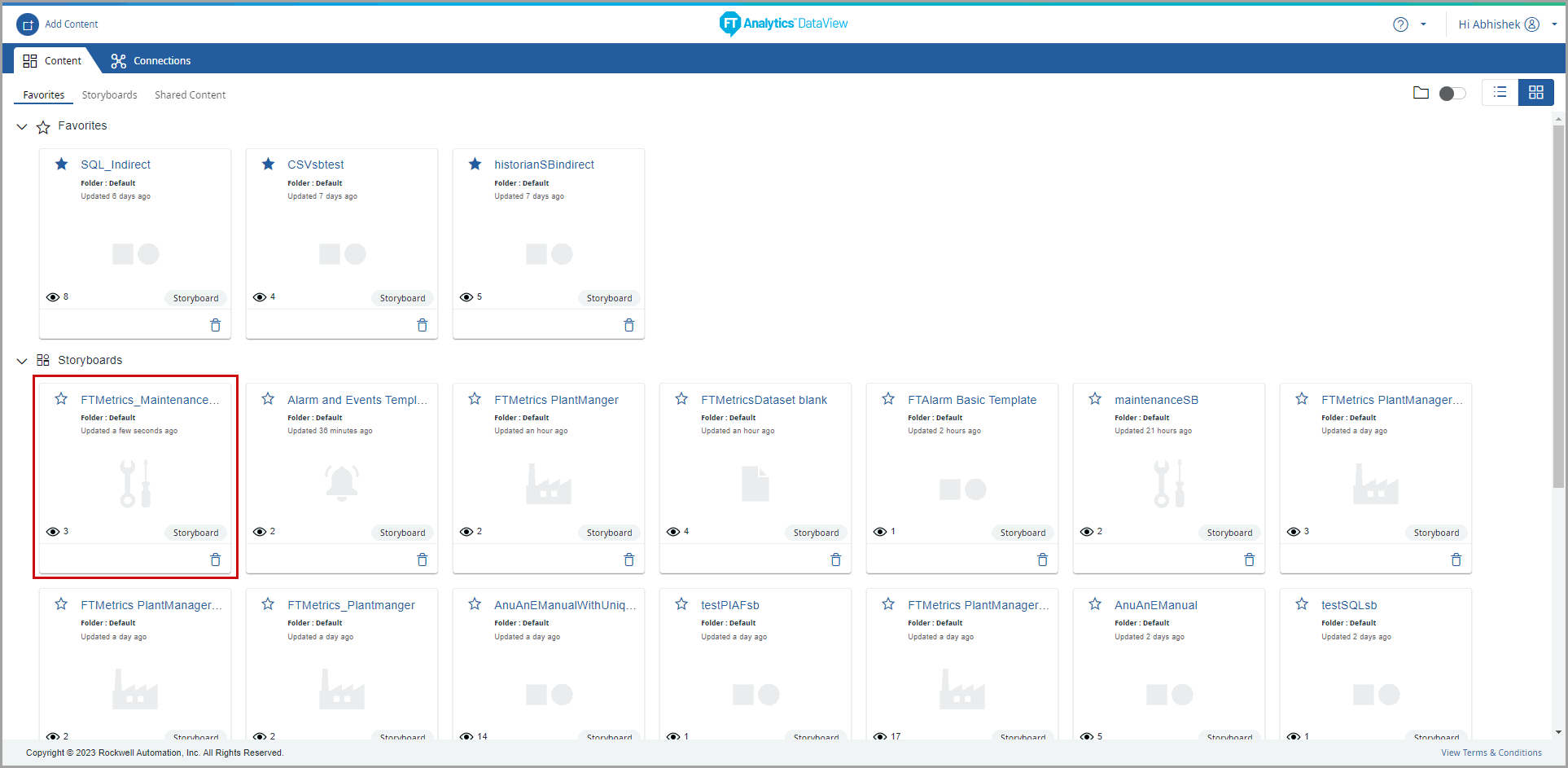Click the user profile avatar icon

(x=1532, y=24)
